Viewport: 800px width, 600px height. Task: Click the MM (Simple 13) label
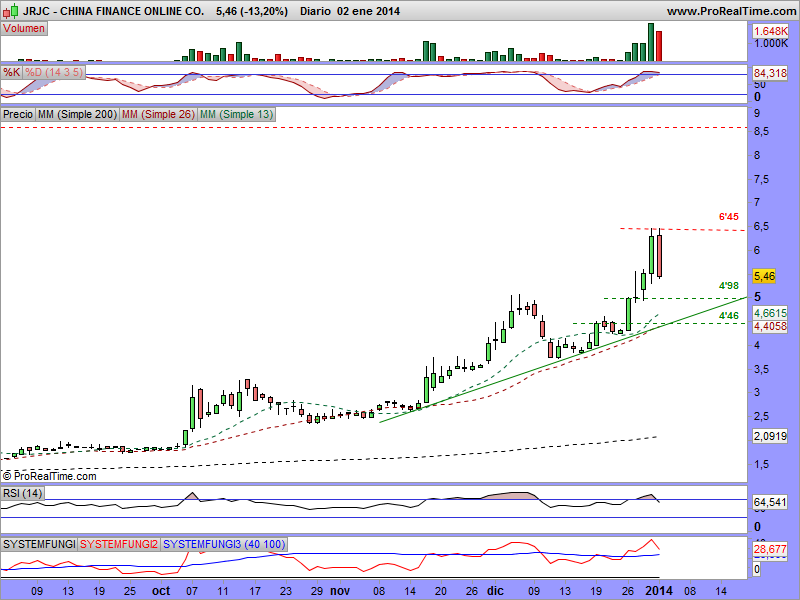click(x=236, y=114)
